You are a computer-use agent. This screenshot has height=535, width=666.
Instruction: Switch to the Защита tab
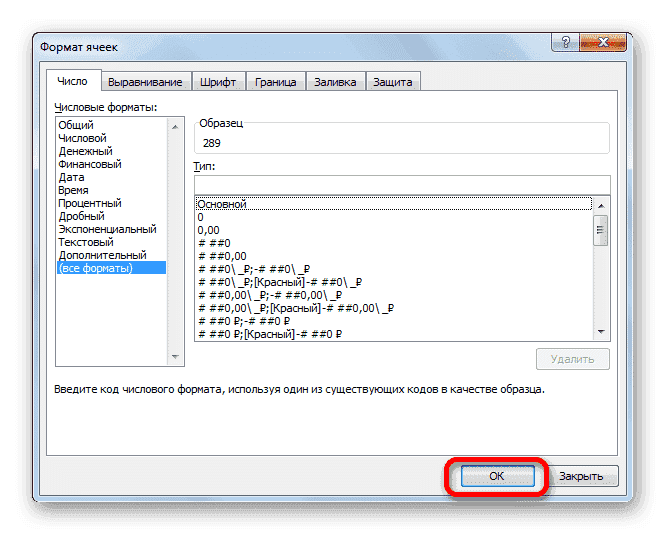click(392, 82)
